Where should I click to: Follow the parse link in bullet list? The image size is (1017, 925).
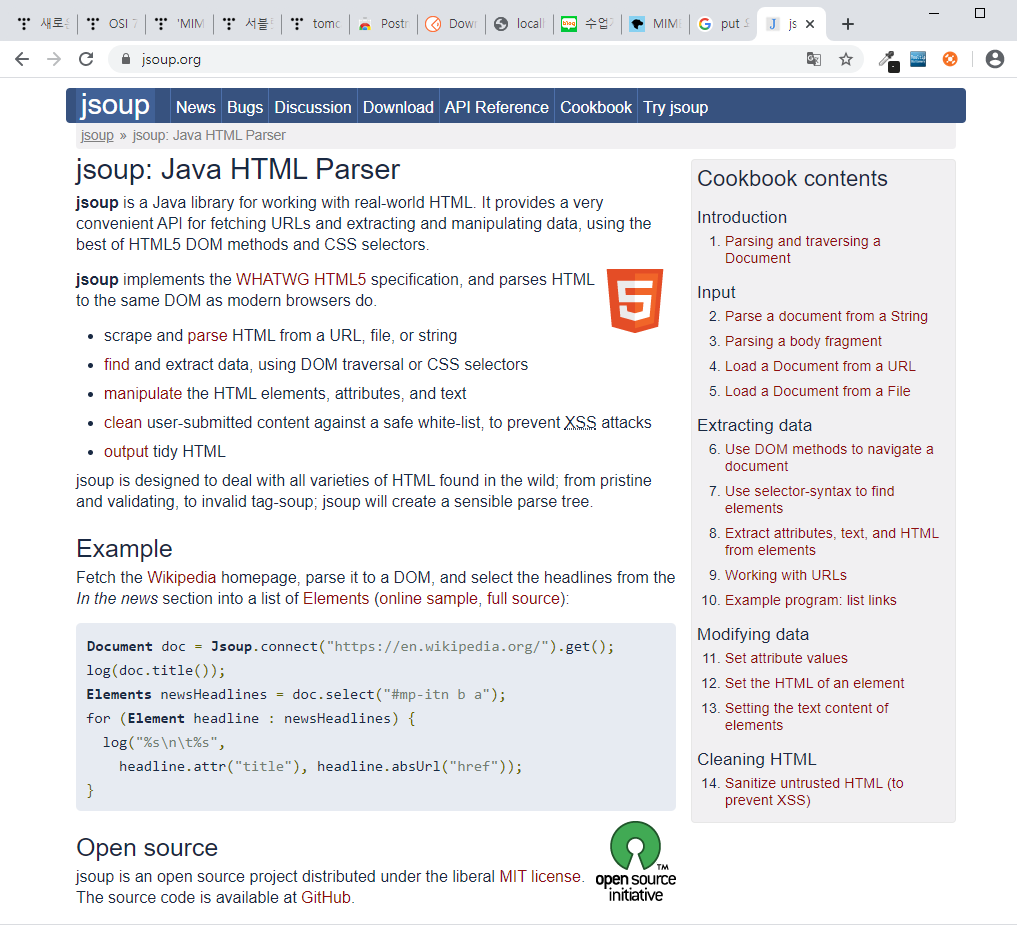point(208,335)
